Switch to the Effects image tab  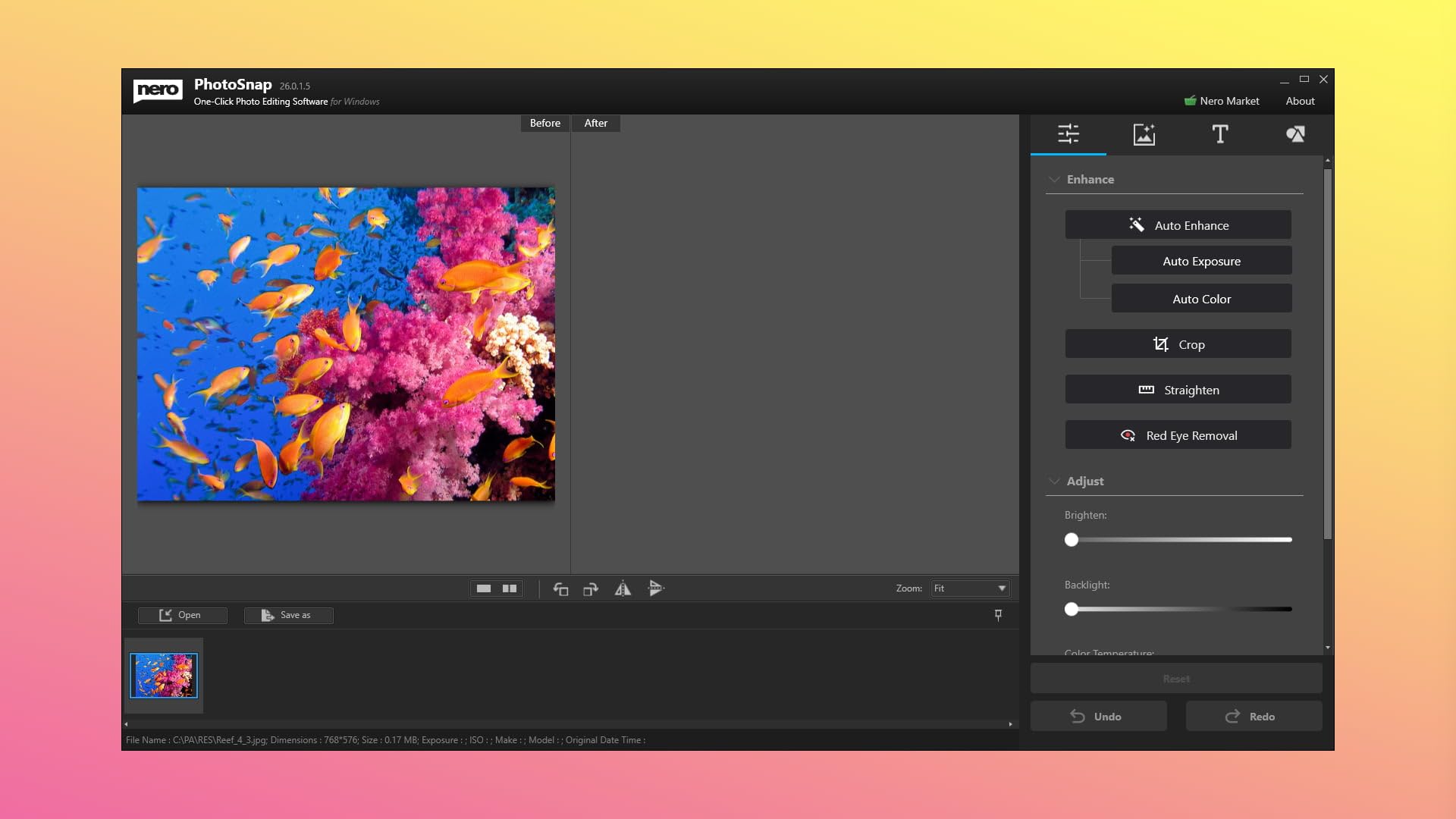point(1144,134)
